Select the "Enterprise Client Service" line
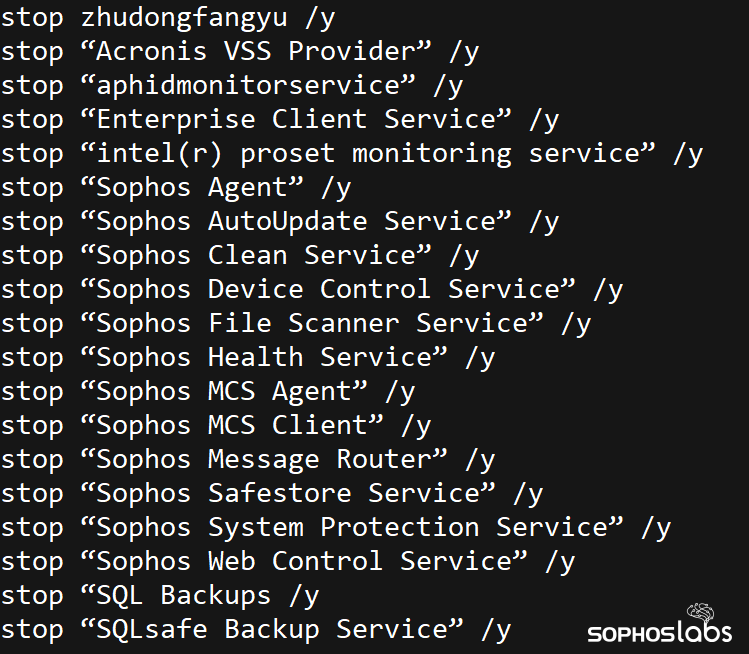 (280, 119)
